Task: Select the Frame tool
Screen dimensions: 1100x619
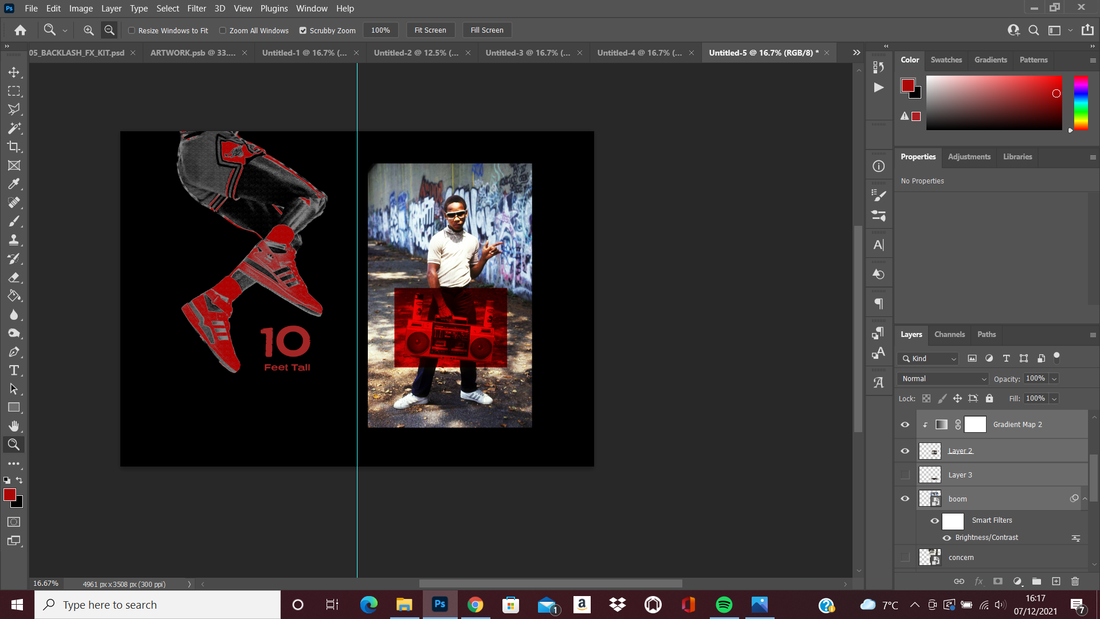Action: click(14, 166)
